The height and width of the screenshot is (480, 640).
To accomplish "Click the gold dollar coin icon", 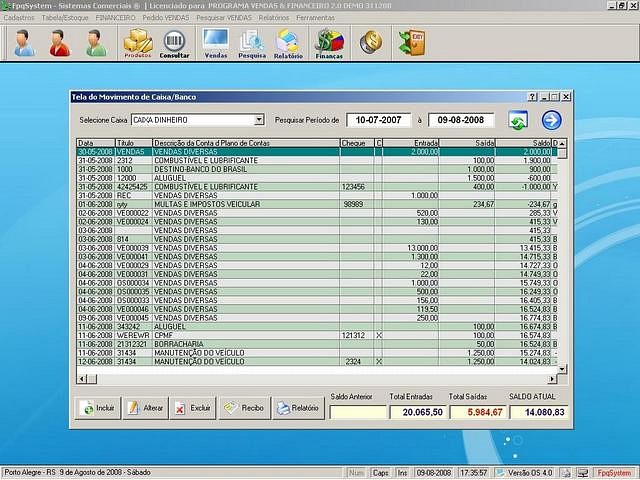I will (371, 42).
